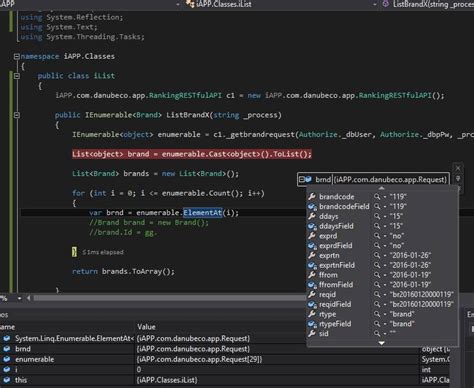
Task: Click the reqidField value "br20160120000119"
Action: [x=422, y=304]
